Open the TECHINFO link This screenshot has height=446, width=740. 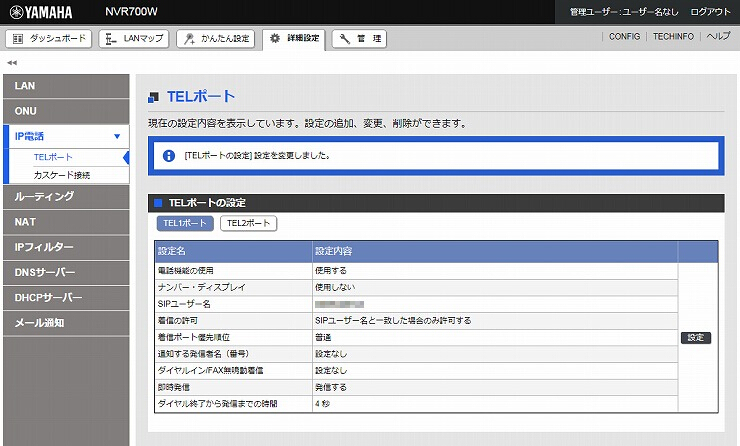pyautogui.click(x=673, y=36)
